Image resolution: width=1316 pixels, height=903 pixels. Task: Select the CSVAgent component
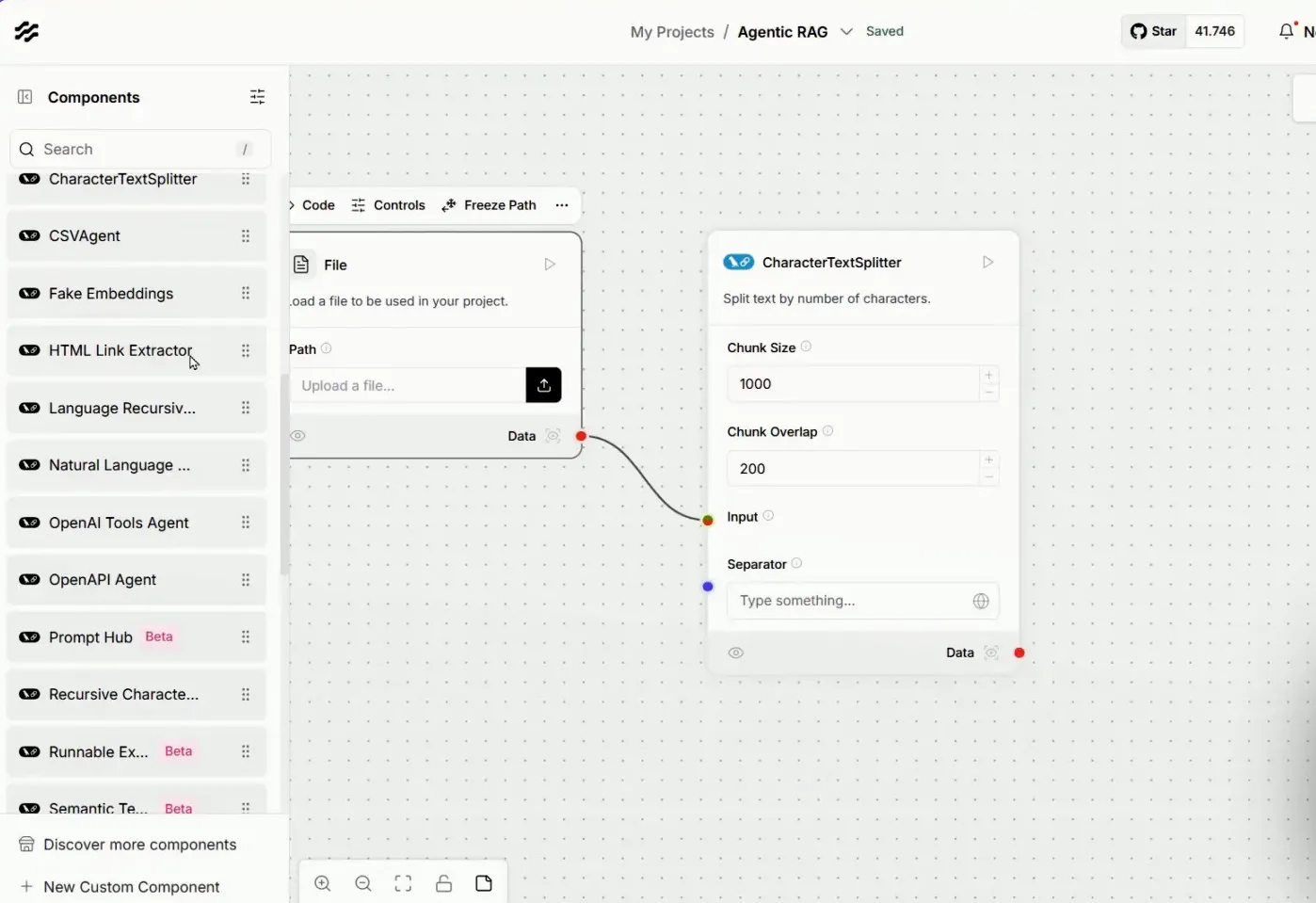(136, 236)
